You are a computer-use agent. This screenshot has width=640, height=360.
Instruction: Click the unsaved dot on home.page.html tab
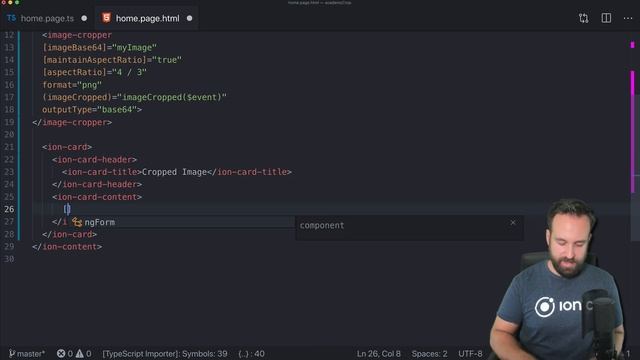[189, 18]
